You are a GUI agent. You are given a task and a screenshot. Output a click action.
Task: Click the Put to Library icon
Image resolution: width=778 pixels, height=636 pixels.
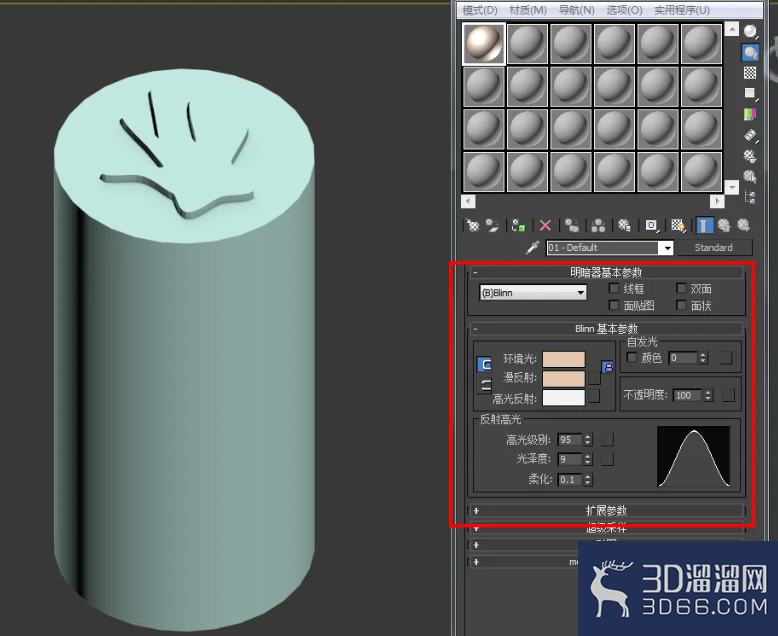[624, 226]
